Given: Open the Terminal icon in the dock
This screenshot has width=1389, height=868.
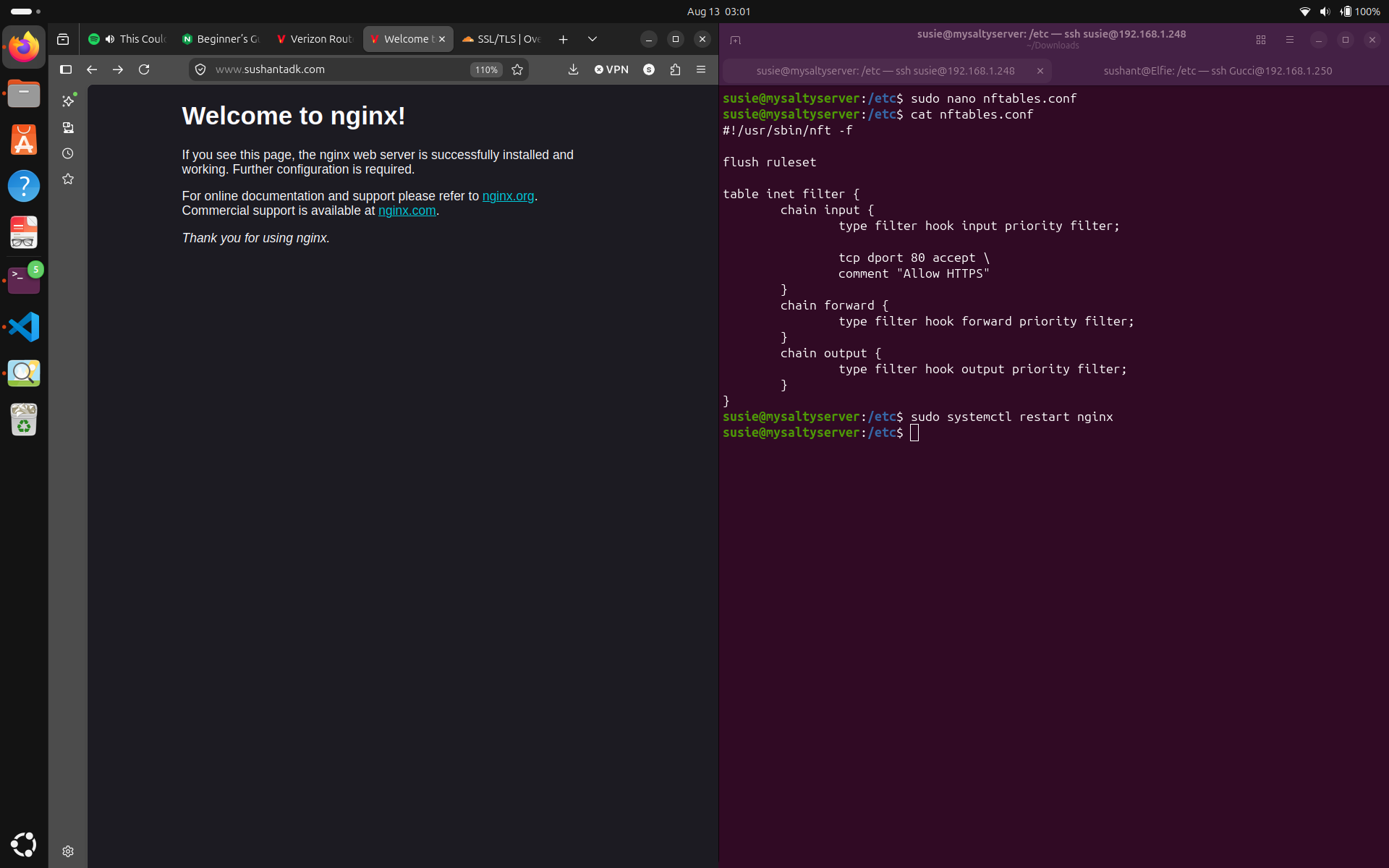Looking at the screenshot, I should pyautogui.click(x=24, y=280).
